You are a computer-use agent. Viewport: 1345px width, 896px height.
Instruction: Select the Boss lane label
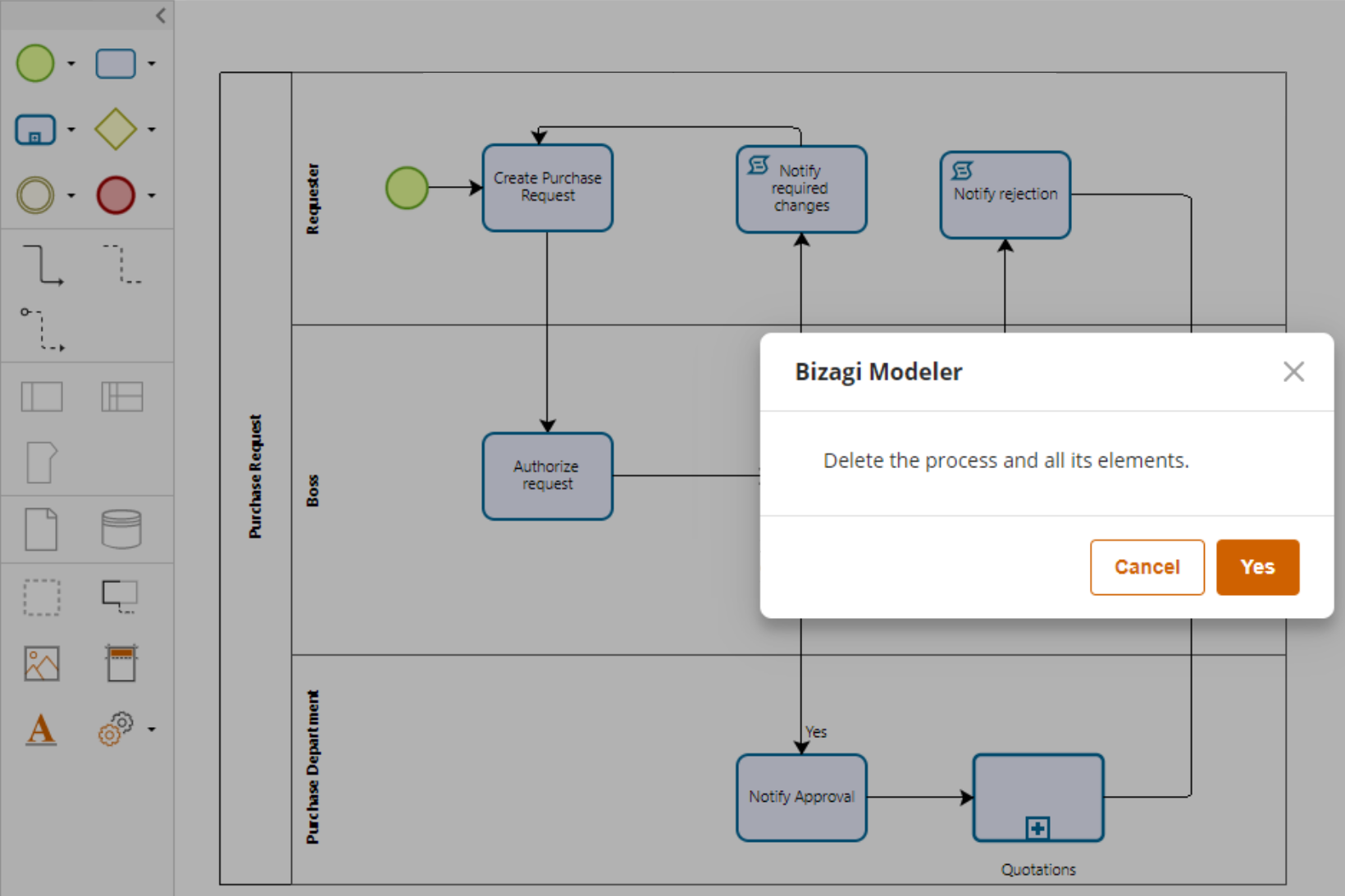click(x=312, y=490)
